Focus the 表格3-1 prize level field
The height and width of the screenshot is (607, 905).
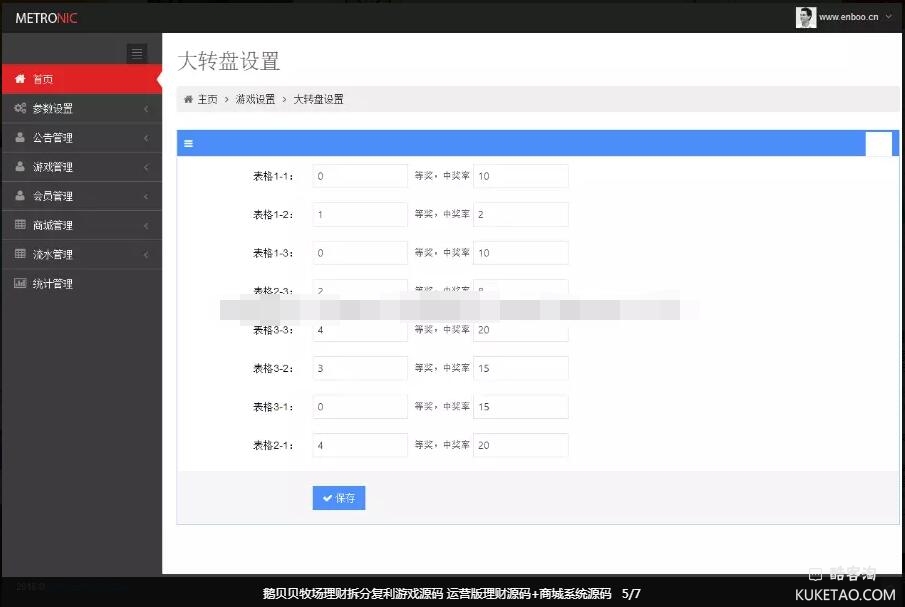360,407
